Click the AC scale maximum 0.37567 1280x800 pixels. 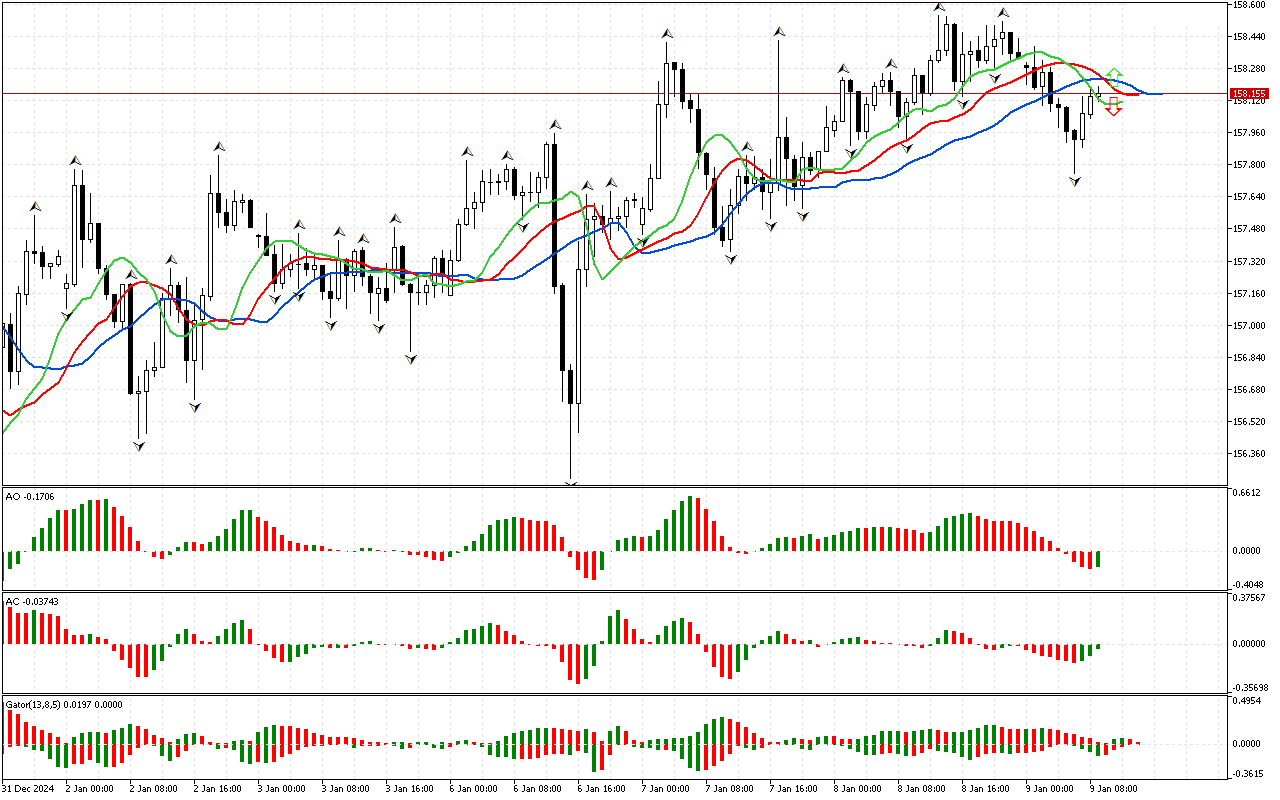point(1248,598)
